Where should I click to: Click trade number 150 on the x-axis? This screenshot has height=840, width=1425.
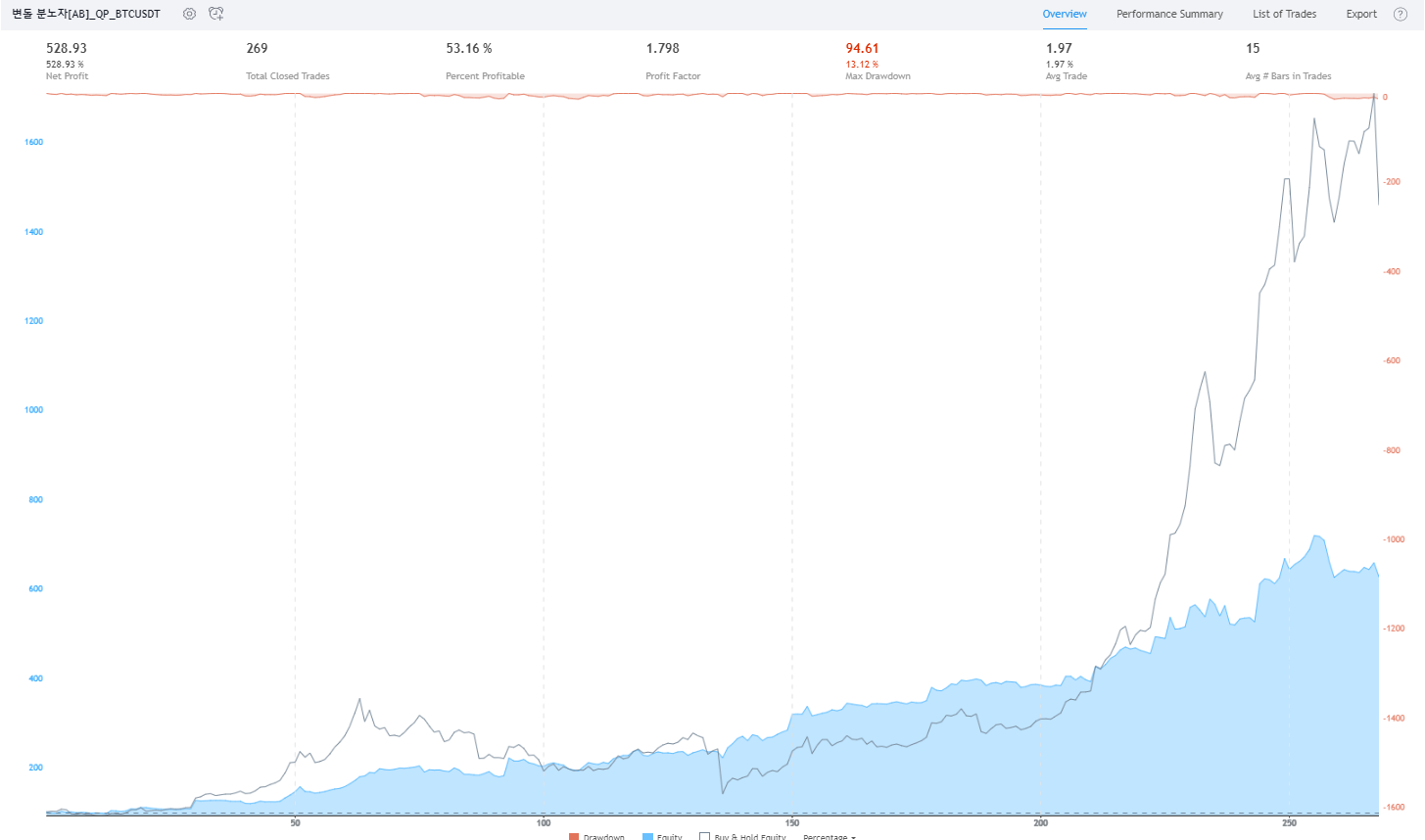click(792, 823)
